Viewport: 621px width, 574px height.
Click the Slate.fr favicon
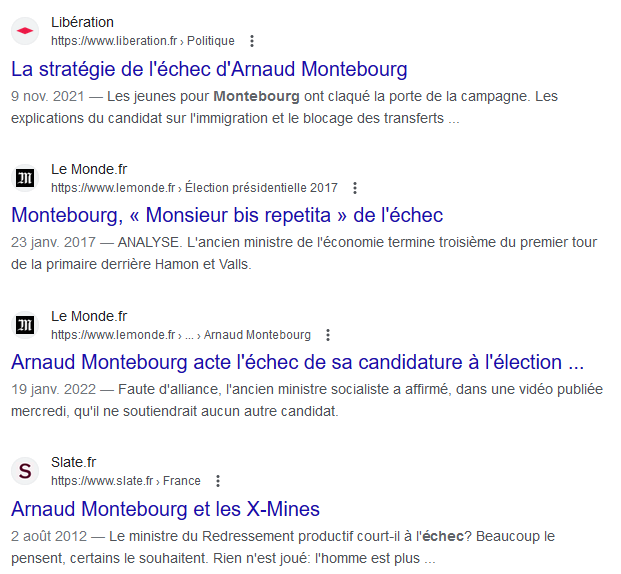pos(25,471)
